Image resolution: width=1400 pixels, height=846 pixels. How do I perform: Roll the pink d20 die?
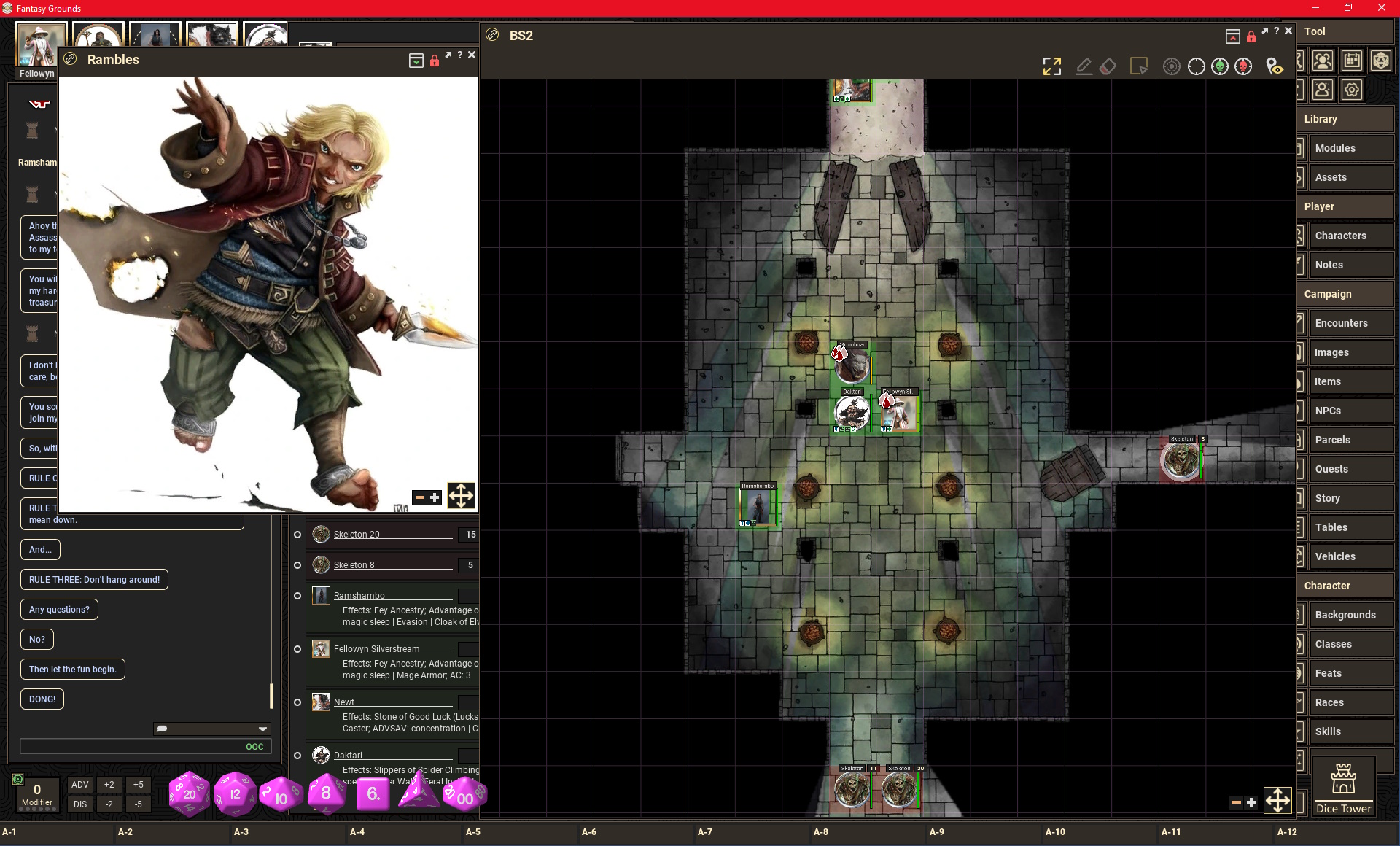point(189,793)
